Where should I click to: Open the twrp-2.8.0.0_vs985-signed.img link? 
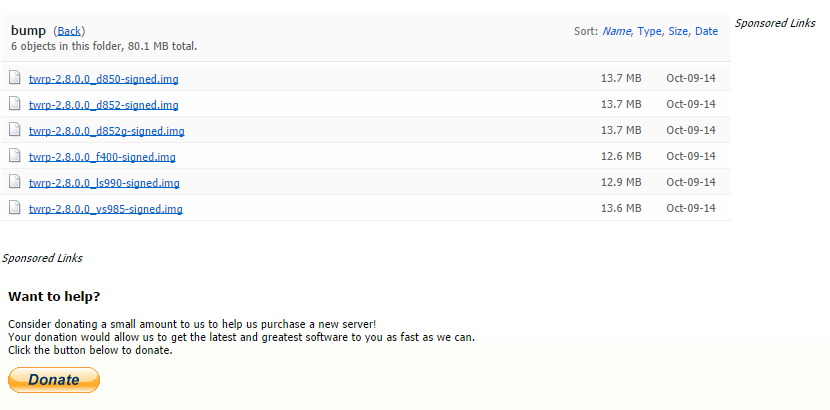105,209
